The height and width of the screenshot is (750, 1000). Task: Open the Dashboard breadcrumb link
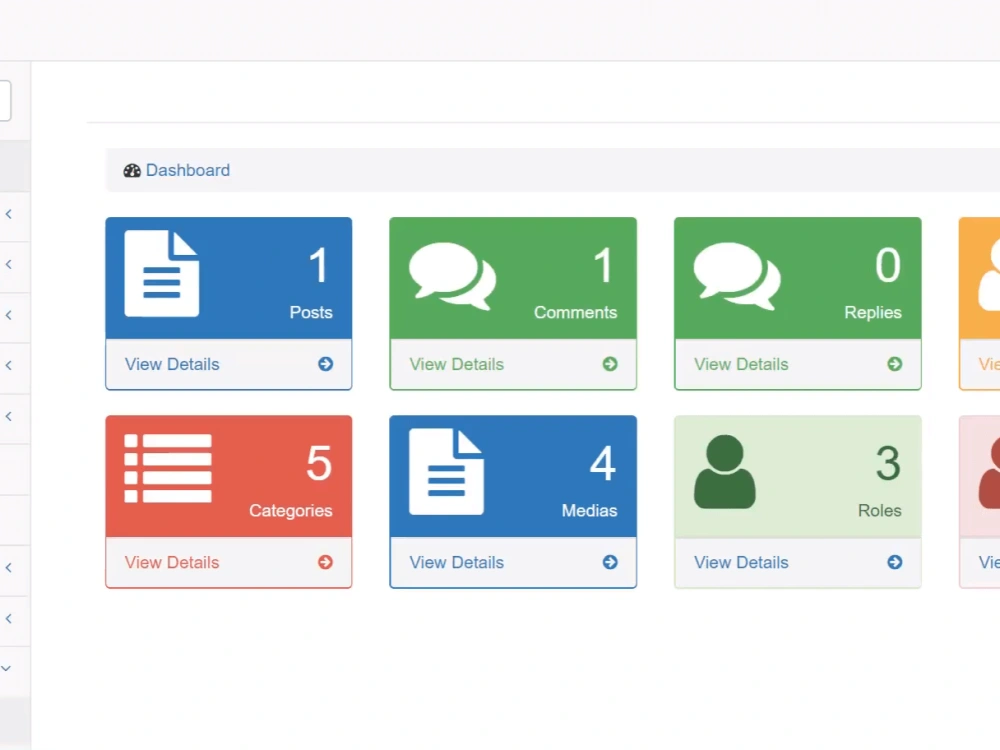point(188,170)
